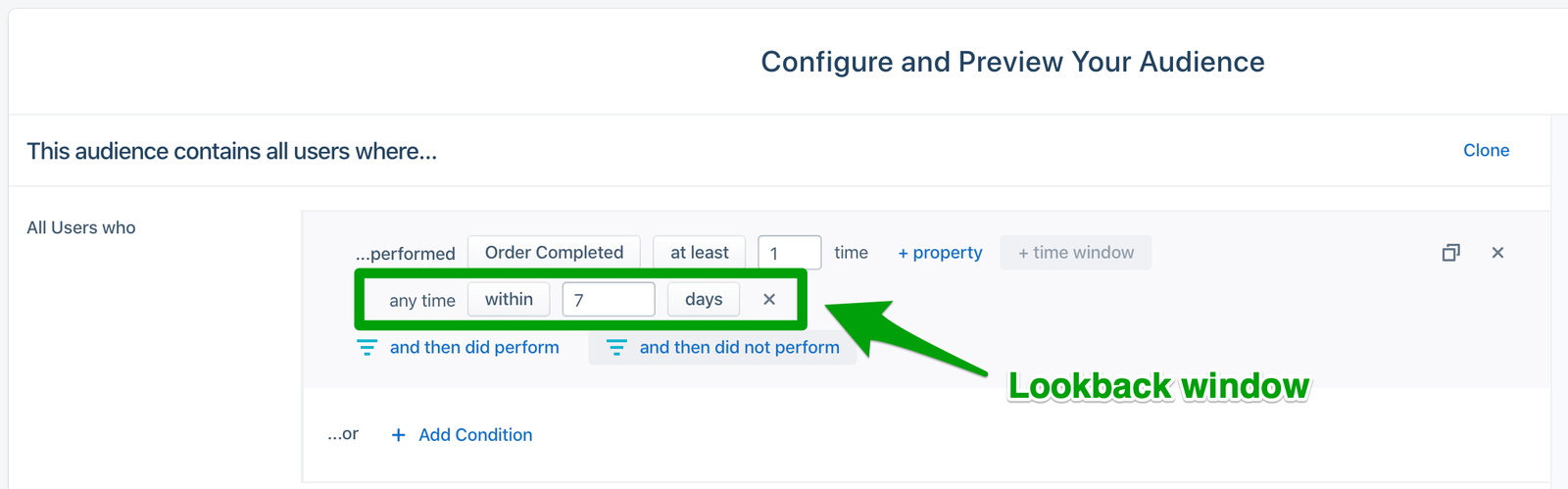Click the 'any time' label

coord(422,301)
